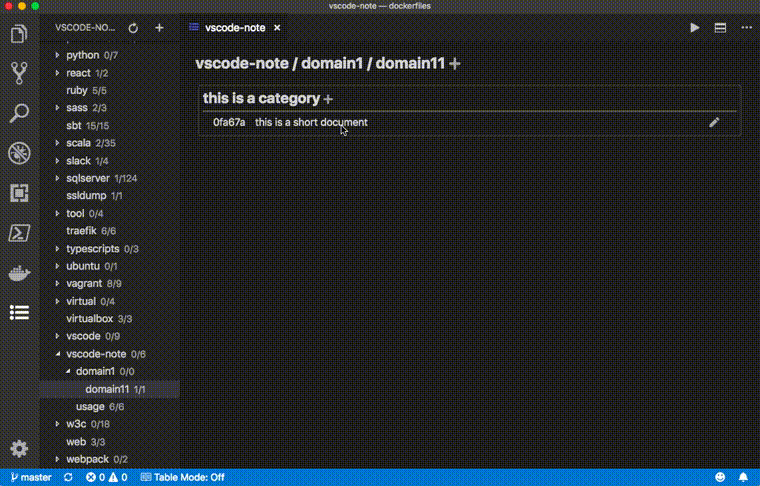Open errors and warnings count
Image resolution: width=760 pixels, height=486 pixels.
107,477
